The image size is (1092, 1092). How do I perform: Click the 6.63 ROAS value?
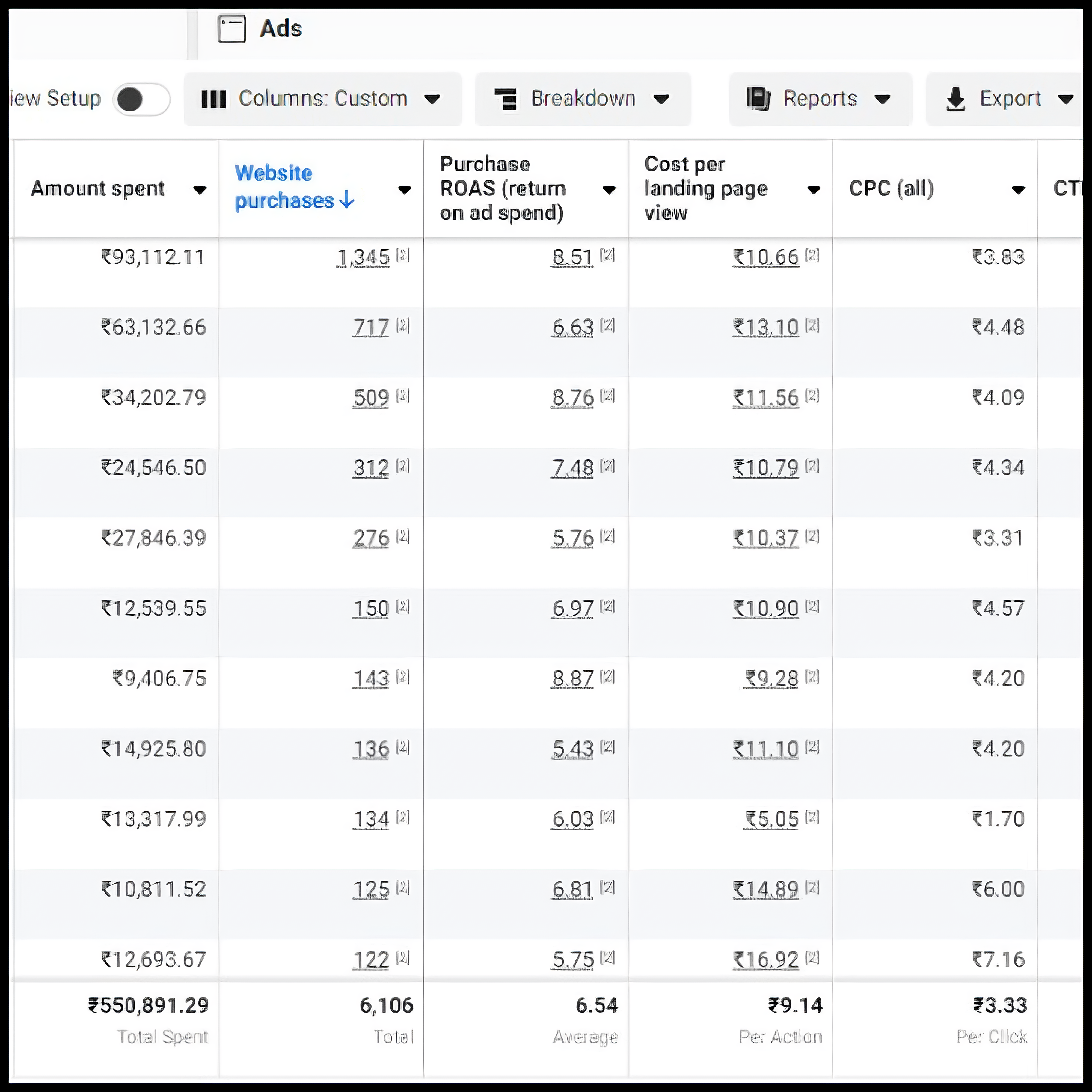click(x=572, y=328)
